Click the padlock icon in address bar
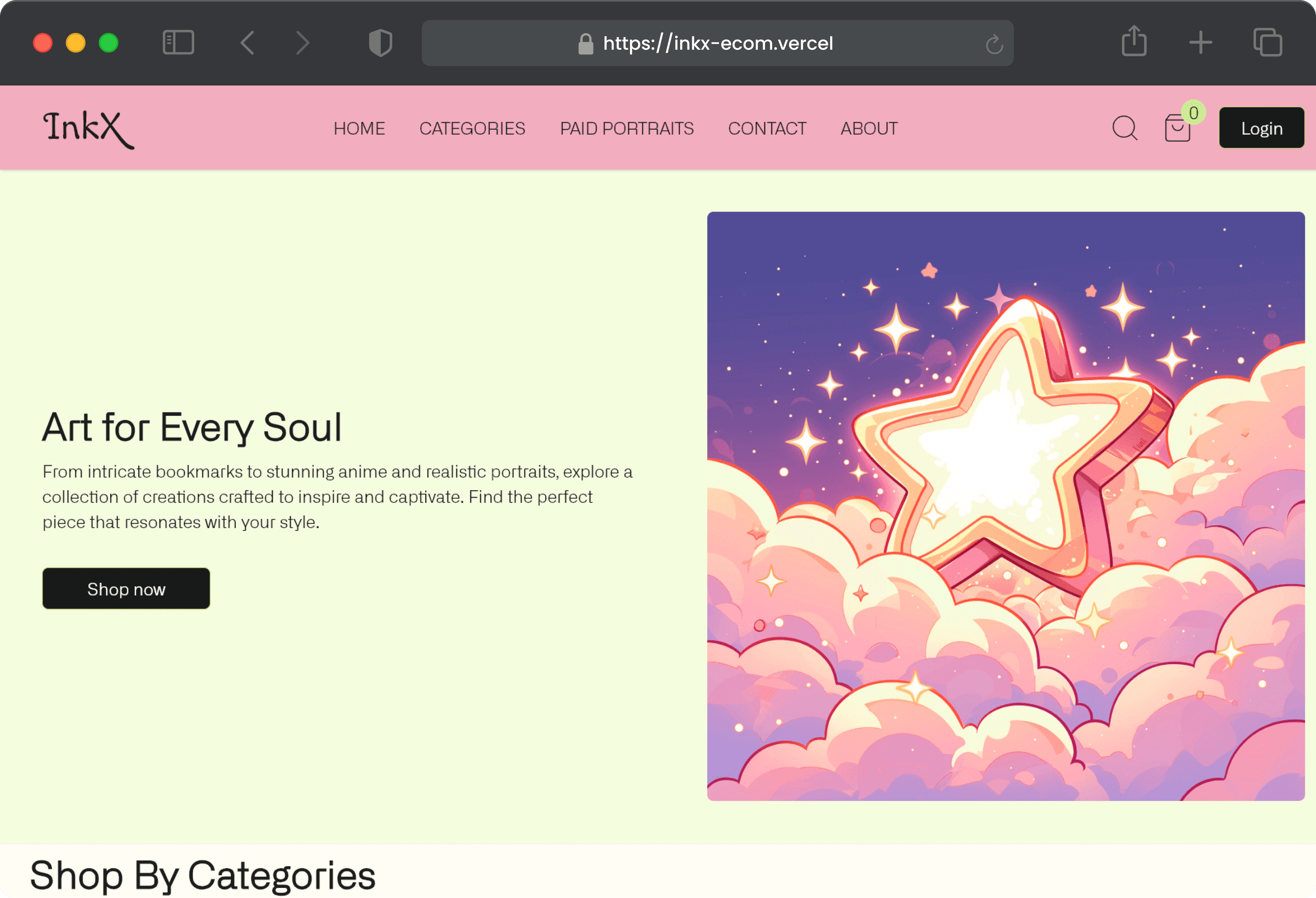The height and width of the screenshot is (898, 1316). (586, 44)
